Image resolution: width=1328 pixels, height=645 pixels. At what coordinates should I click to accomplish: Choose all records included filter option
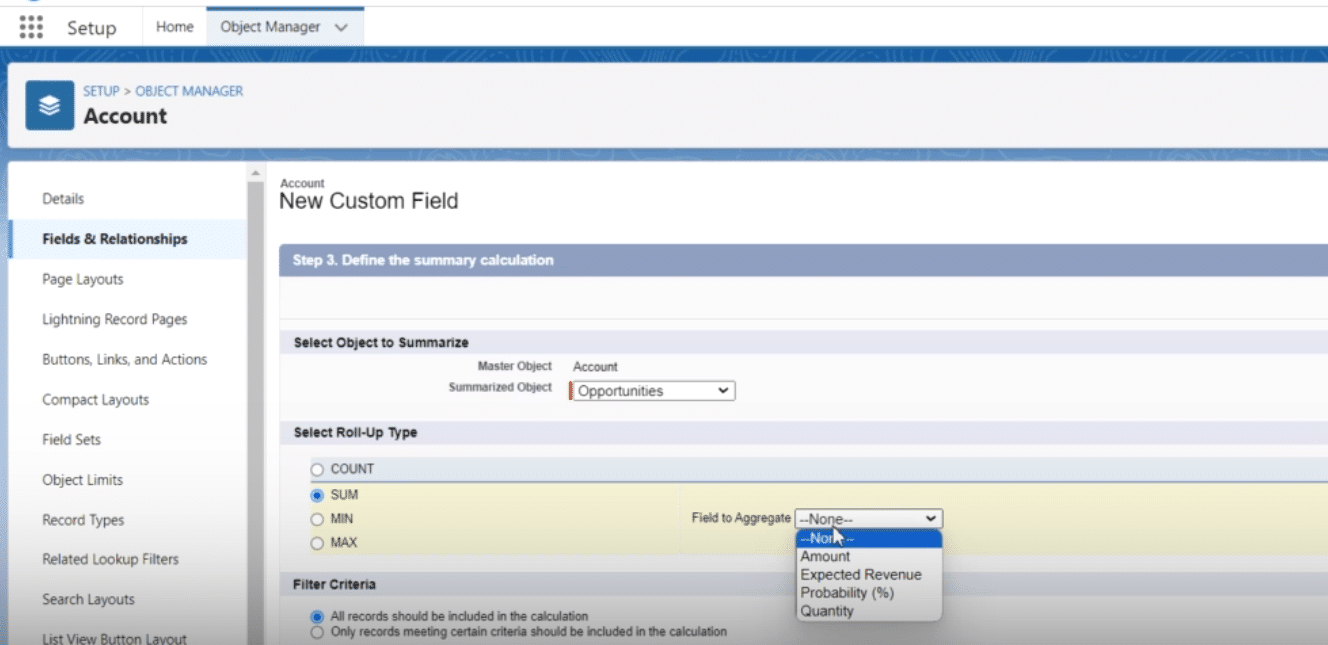(x=318, y=617)
